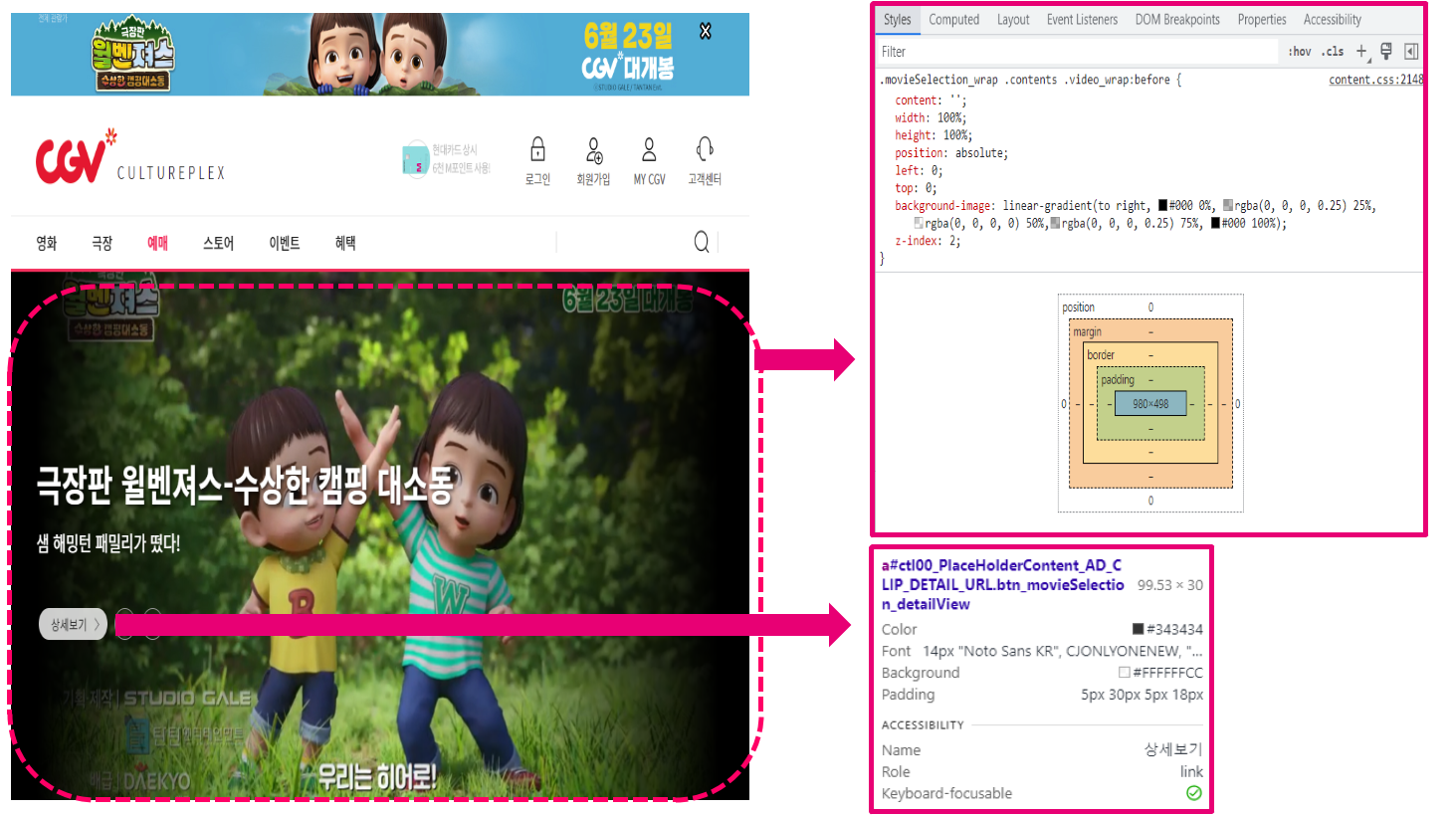Image resolution: width=1456 pixels, height=815 pixels.
Task: Switch to the Computed tab
Action: point(953,20)
